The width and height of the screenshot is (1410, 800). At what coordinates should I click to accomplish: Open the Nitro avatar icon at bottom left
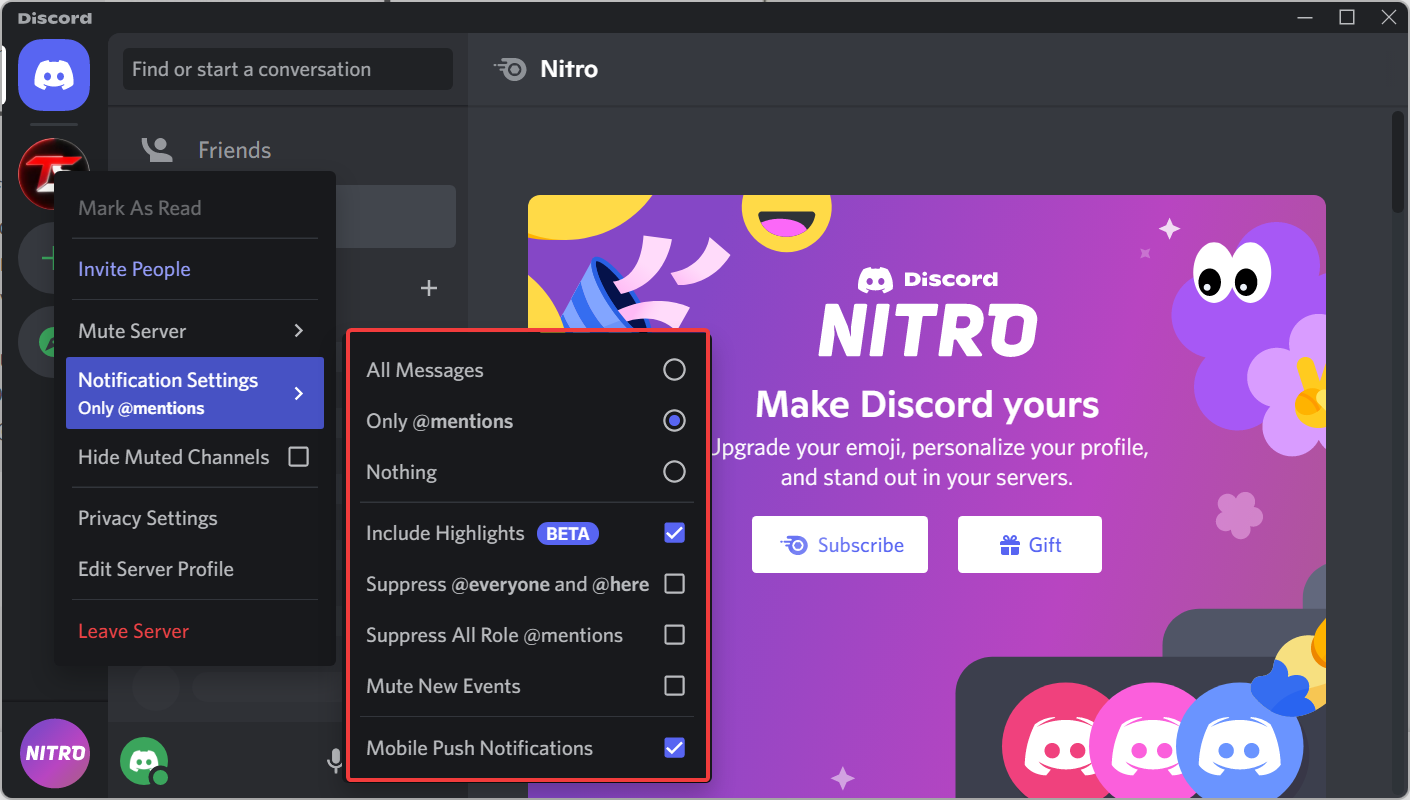[54, 754]
